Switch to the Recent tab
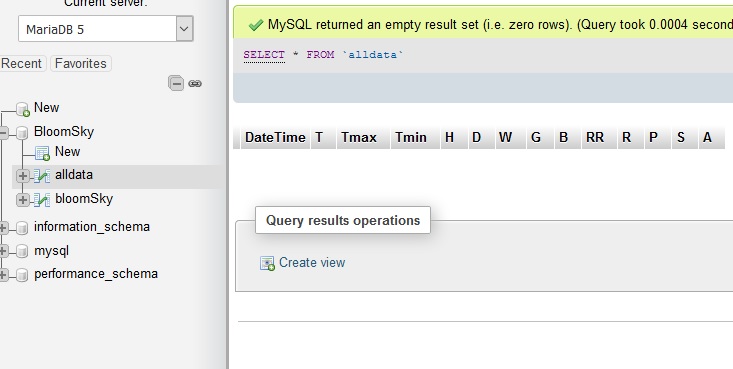The image size is (733, 369). (22, 64)
